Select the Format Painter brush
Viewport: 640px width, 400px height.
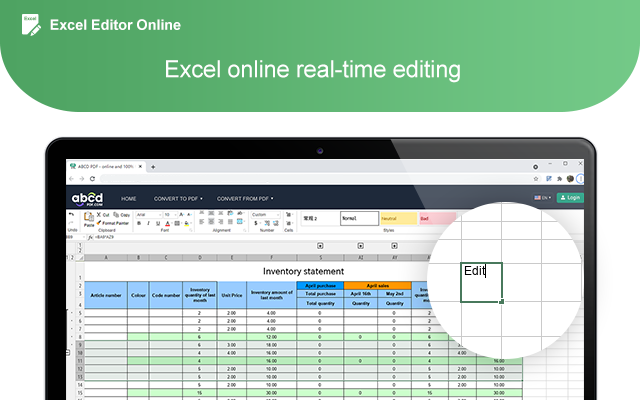[x=99, y=223]
